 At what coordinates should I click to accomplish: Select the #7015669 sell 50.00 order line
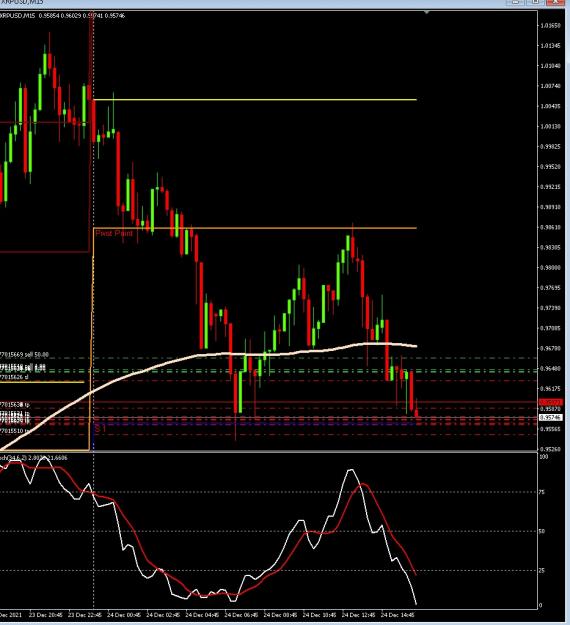[x=25, y=354]
